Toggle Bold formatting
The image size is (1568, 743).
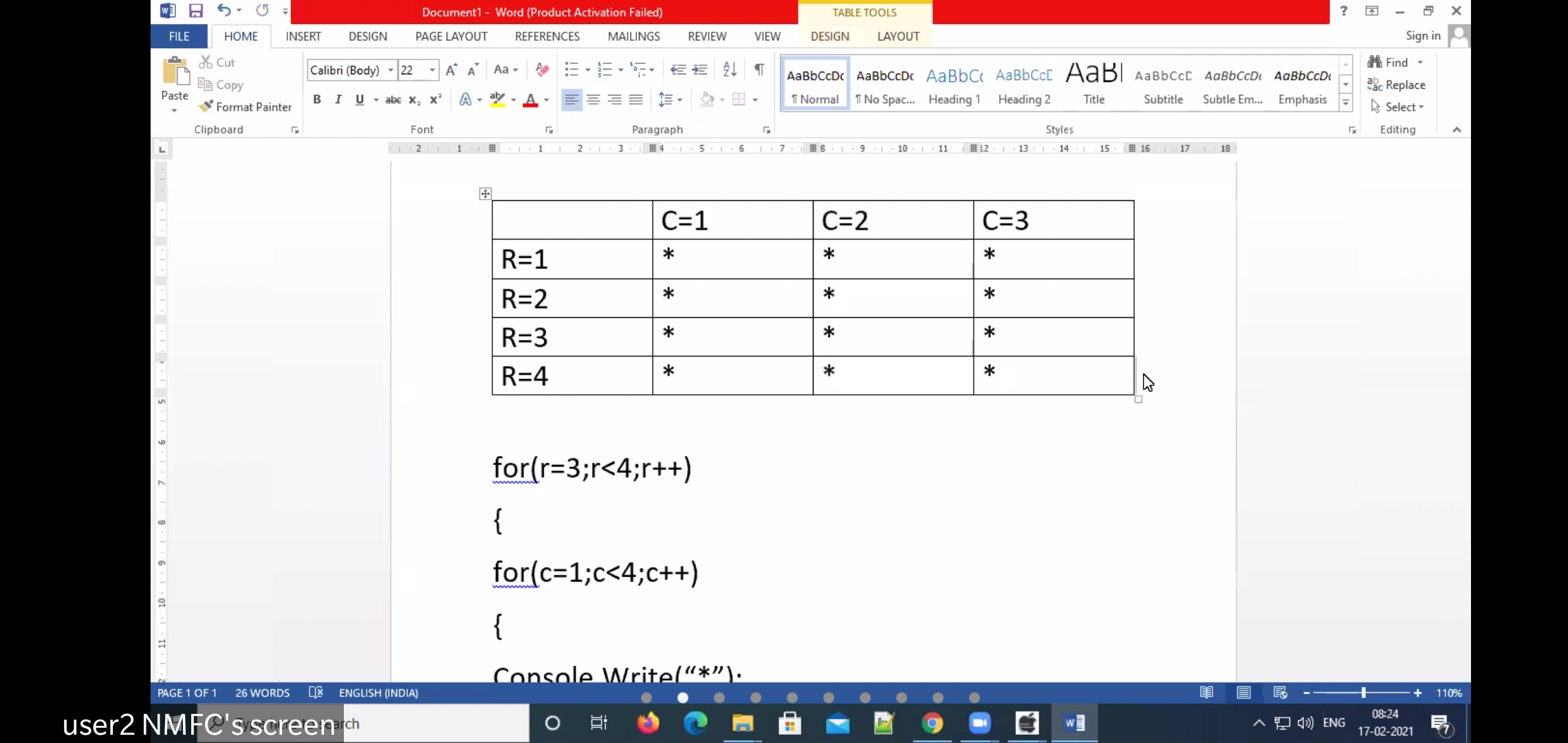317,100
